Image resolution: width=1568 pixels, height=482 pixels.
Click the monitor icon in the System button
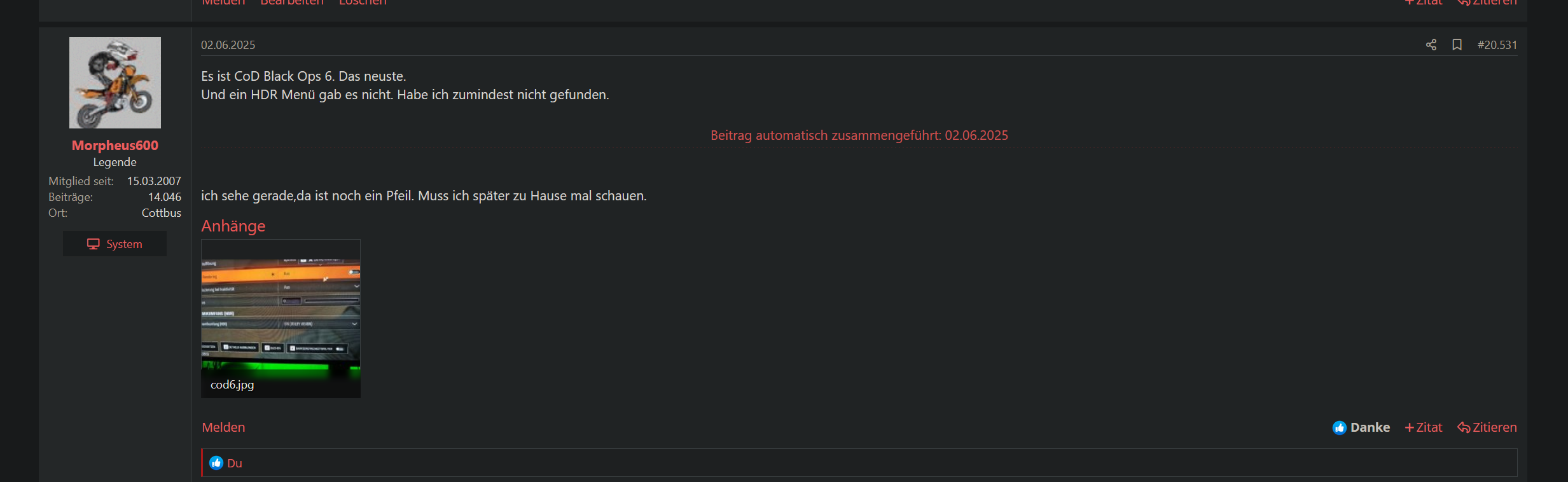point(93,243)
